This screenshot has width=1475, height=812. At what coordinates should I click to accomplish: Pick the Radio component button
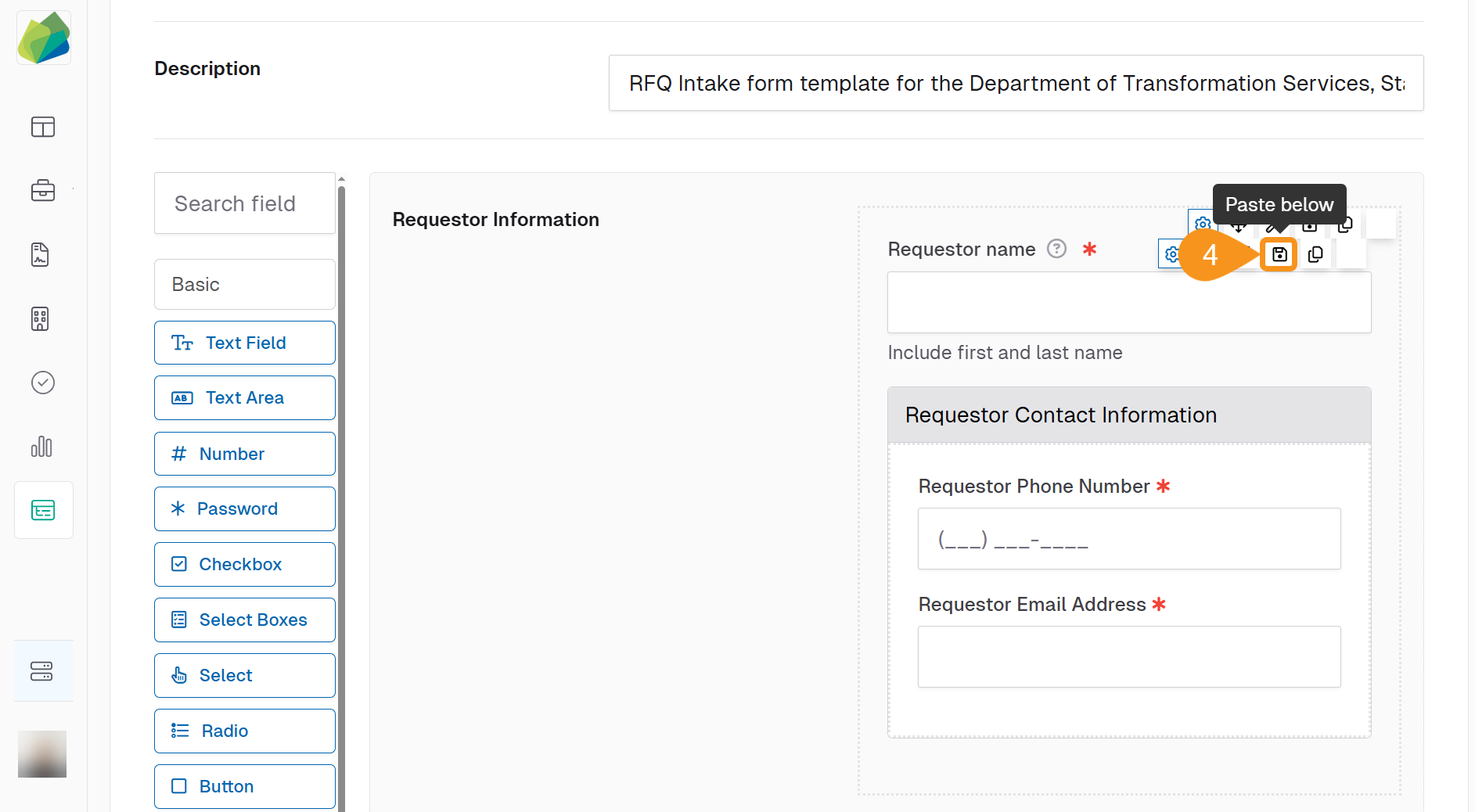pyautogui.click(x=244, y=731)
